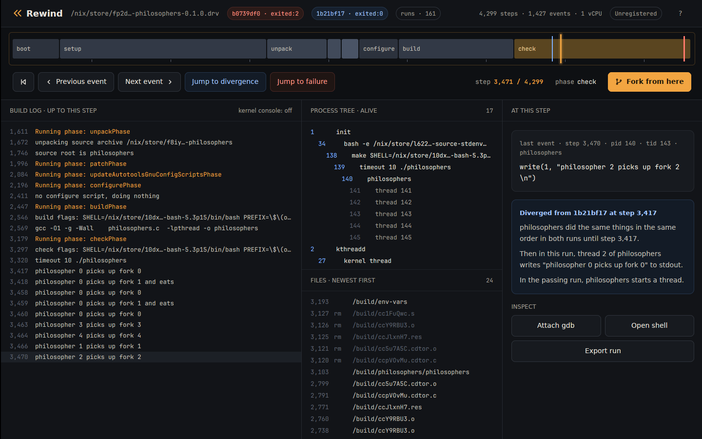Click Fork from here button
The width and height of the screenshot is (702, 439).
(649, 82)
